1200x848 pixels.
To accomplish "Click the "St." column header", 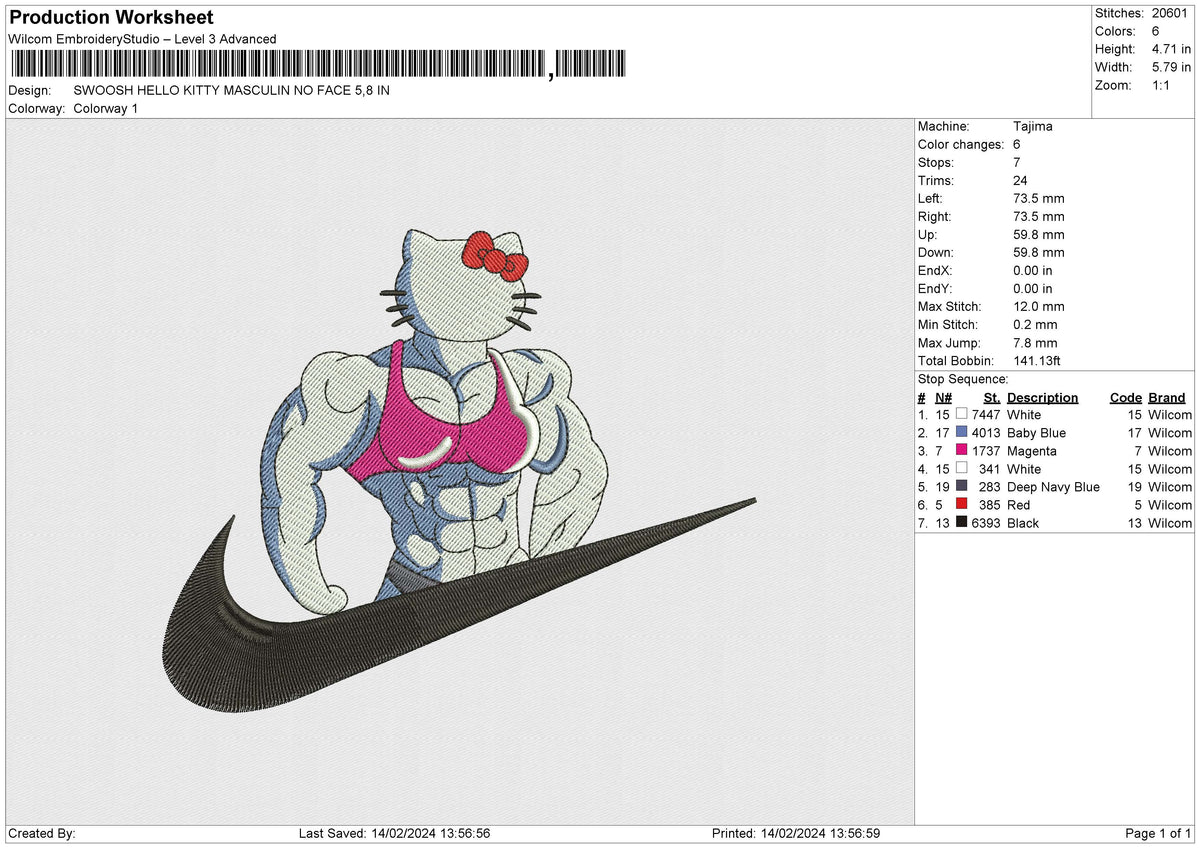I will (x=992, y=397).
